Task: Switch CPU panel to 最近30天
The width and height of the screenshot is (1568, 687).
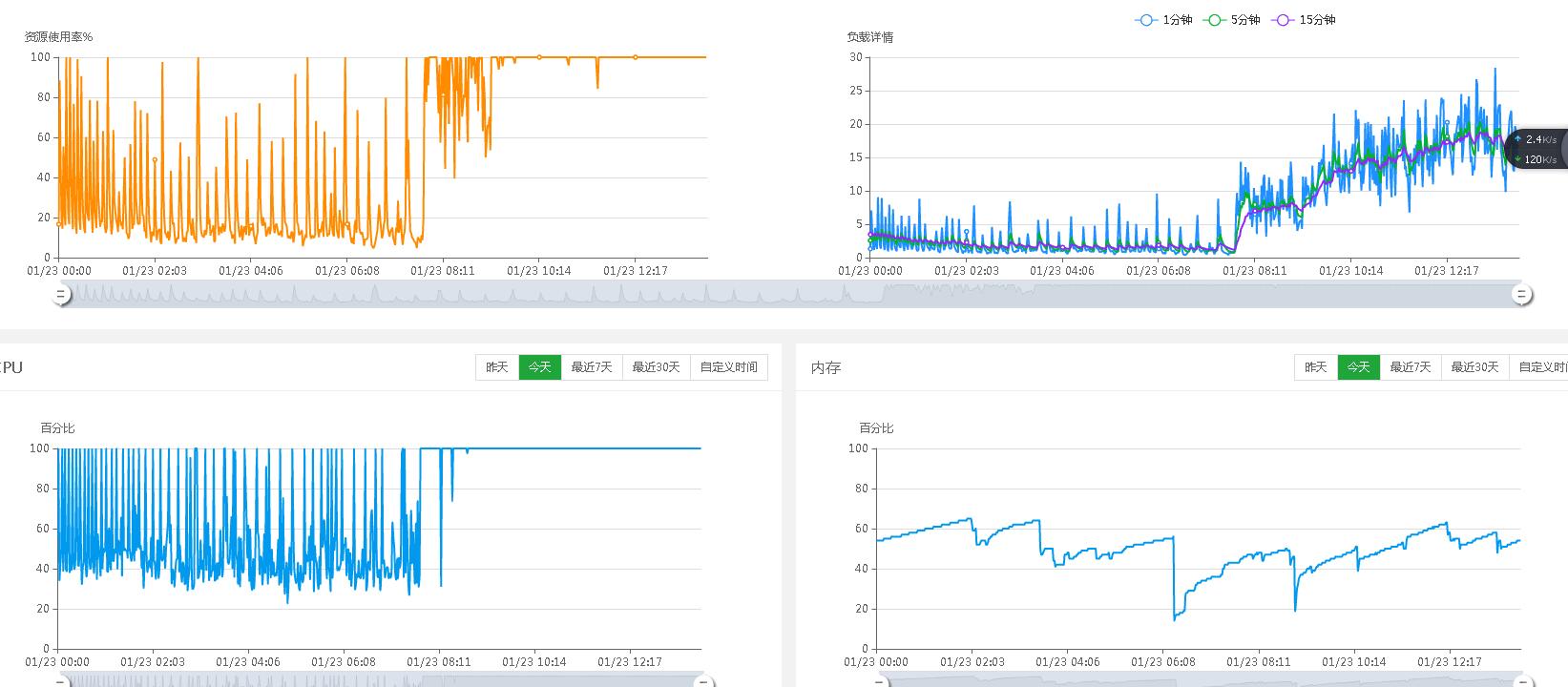Action: 656,367
